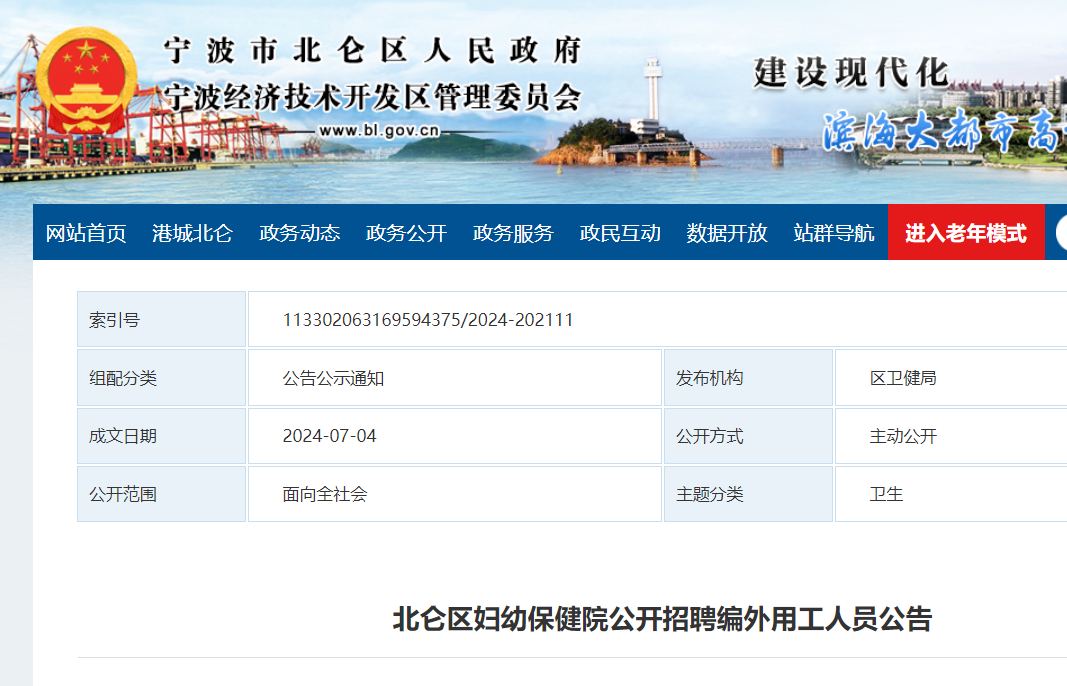Image resolution: width=1067 pixels, height=686 pixels.
Task: Go to 港城北仑 menu item
Action: point(193,233)
